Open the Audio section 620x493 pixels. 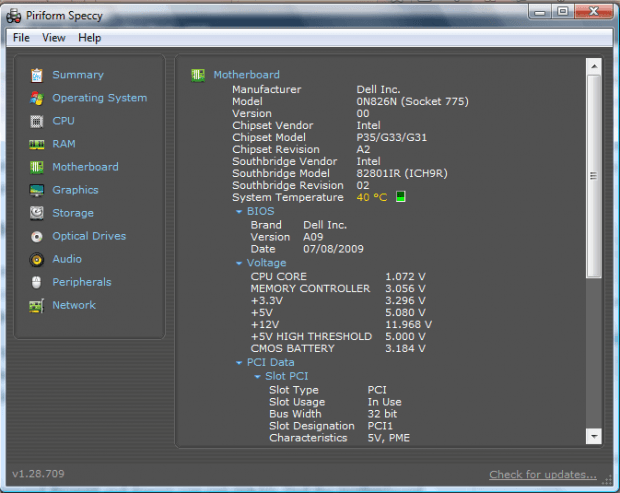coord(67,259)
